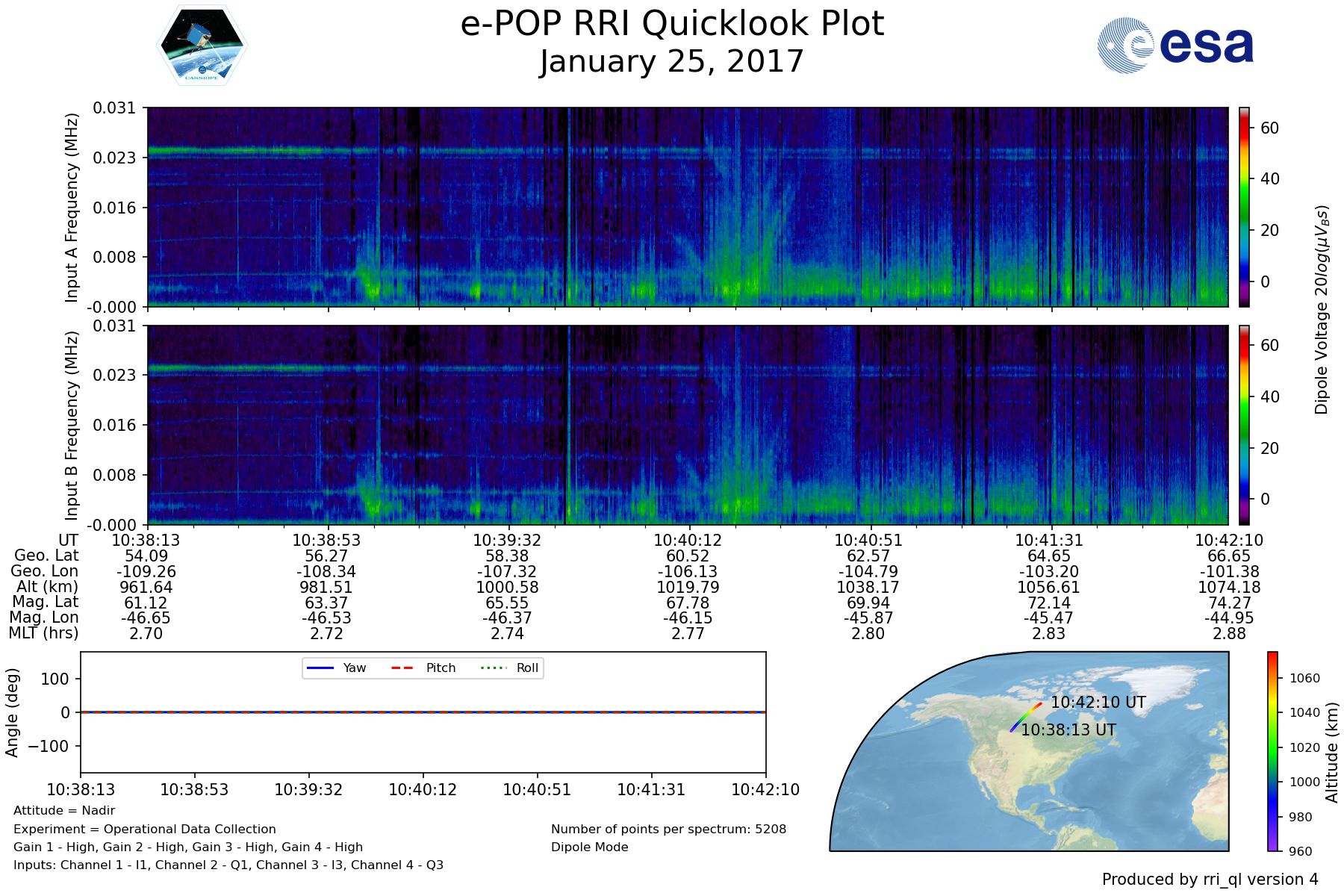Click the ESA logo

[1175, 46]
